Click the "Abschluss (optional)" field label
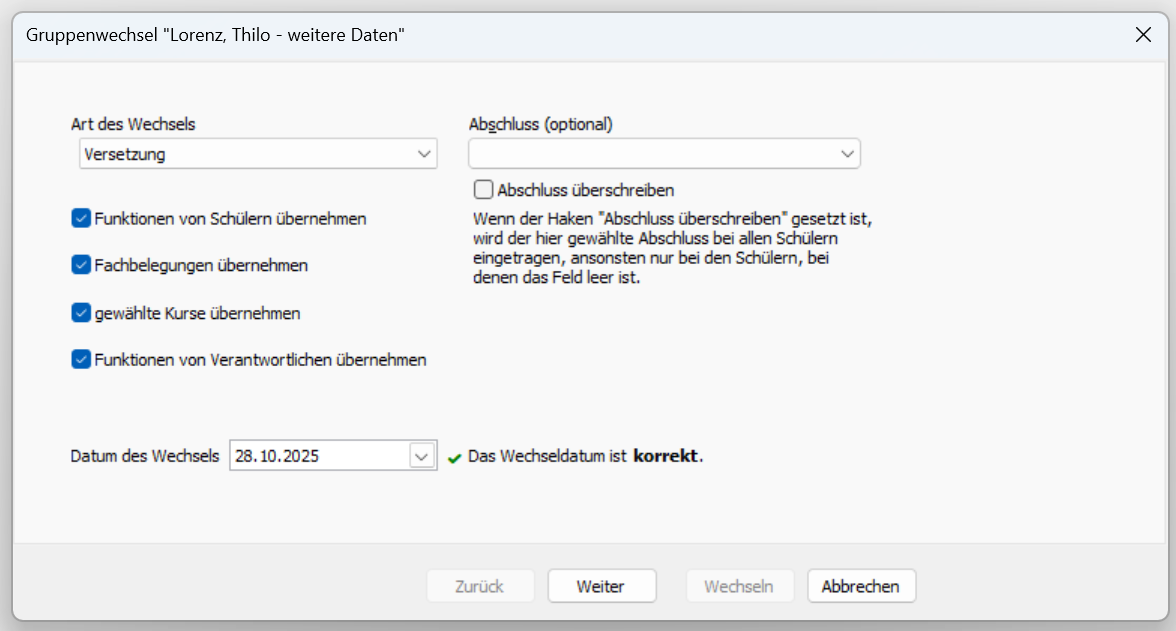The height and width of the screenshot is (631, 1176). pyautogui.click(x=540, y=125)
